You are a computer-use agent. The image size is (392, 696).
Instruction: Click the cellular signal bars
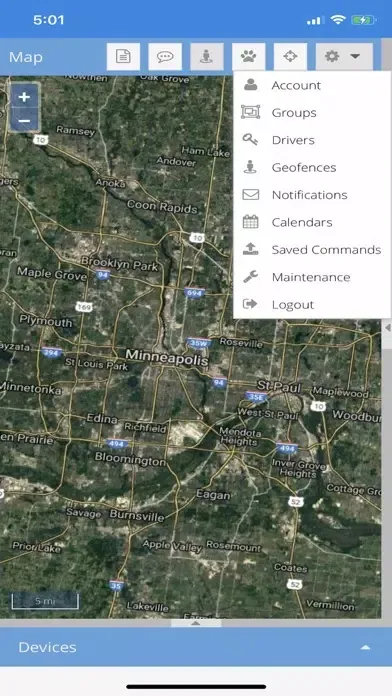point(316,20)
